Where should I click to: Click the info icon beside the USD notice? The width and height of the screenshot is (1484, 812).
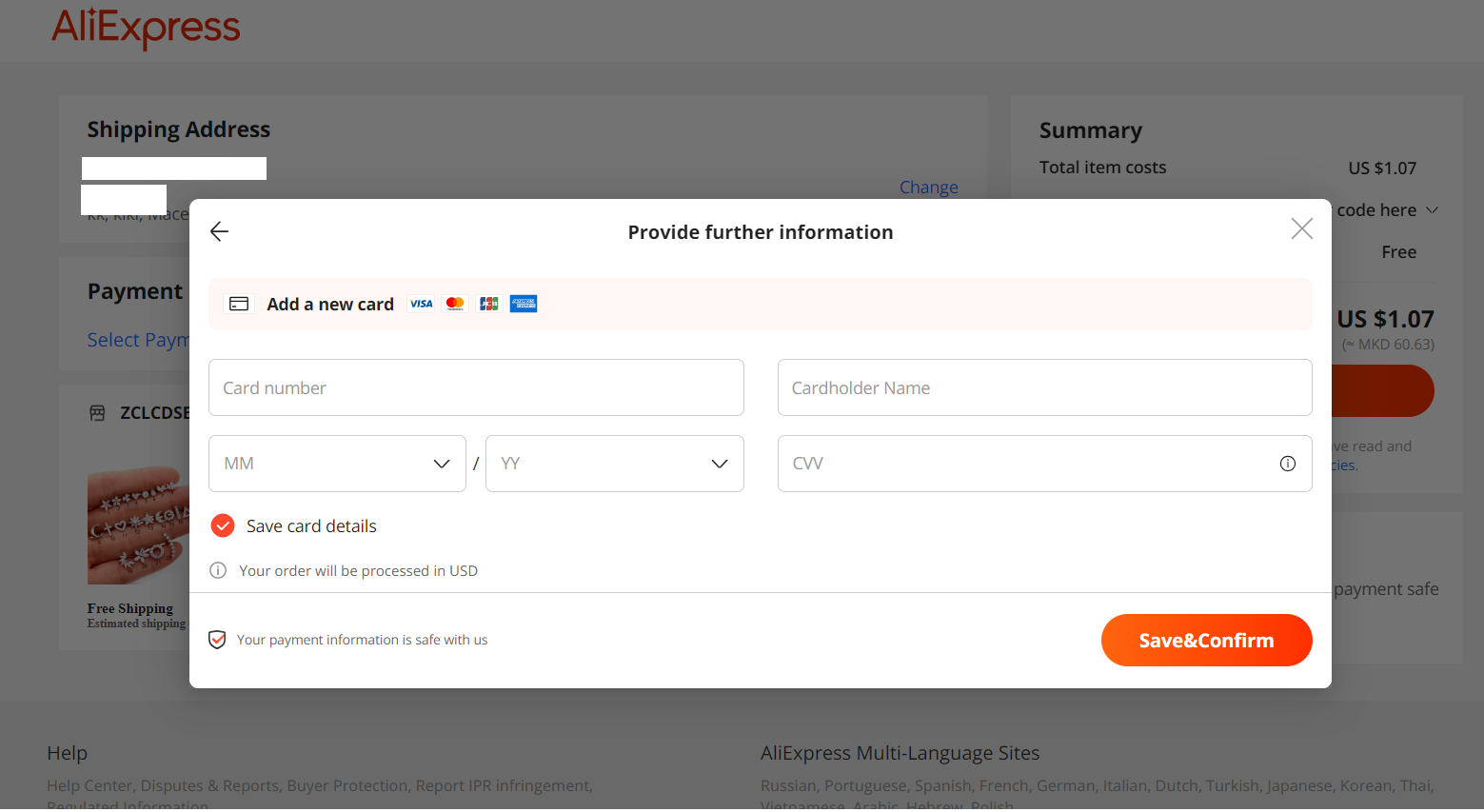click(x=218, y=570)
